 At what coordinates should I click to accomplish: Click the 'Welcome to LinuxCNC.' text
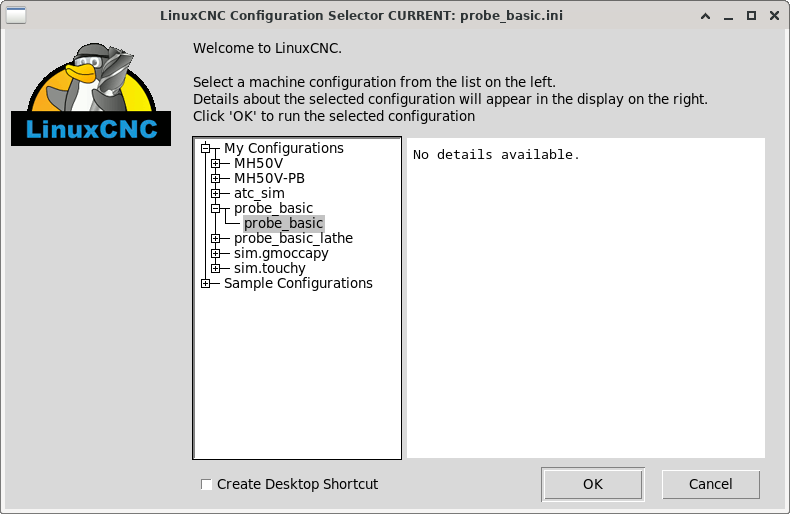coord(267,48)
